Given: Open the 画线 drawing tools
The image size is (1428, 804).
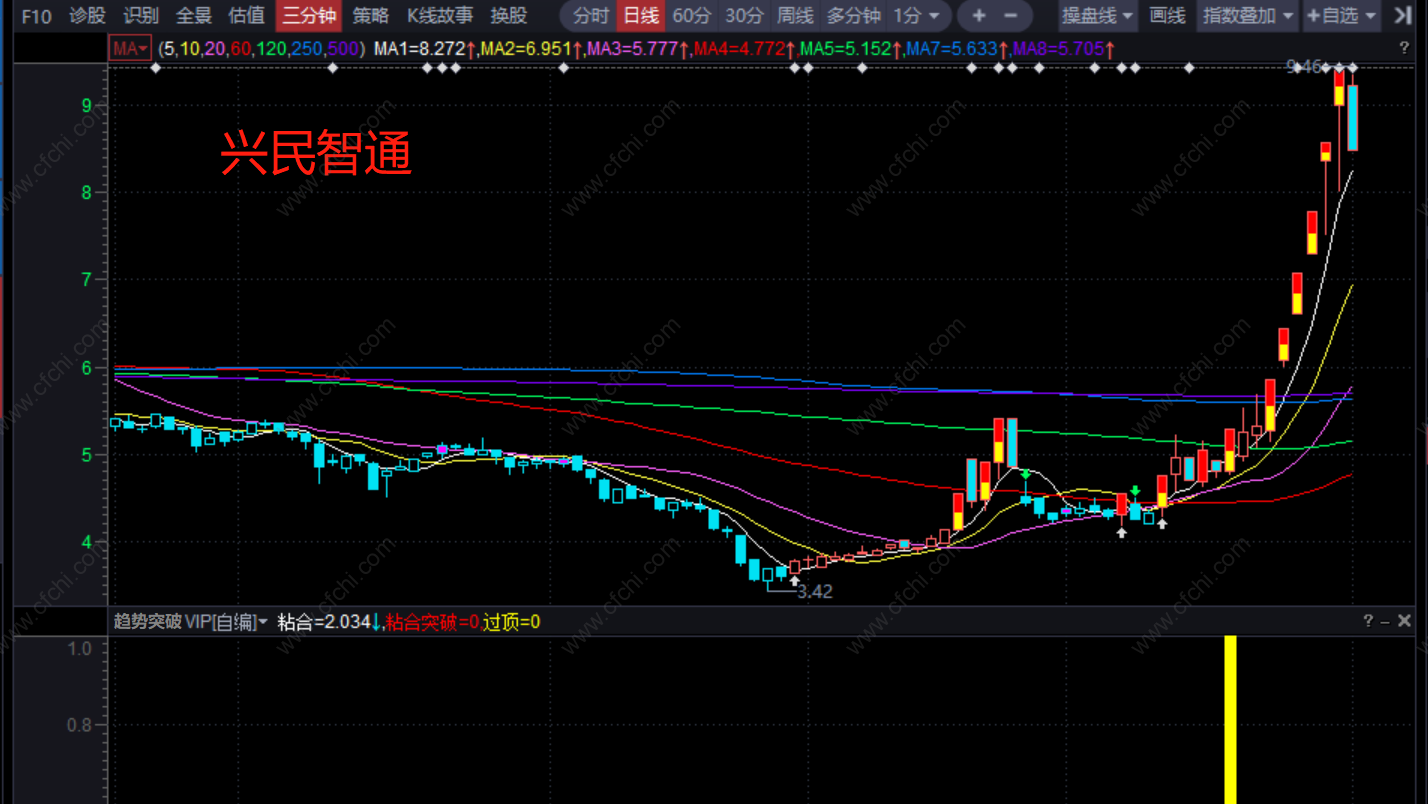Looking at the screenshot, I should click(x=1167, y=16).
